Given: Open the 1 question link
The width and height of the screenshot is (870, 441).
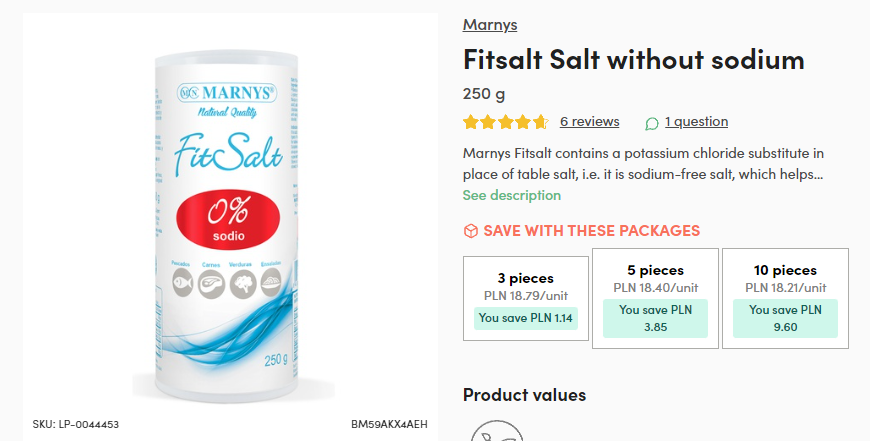Looking at the screenshot, I should pyautogui.click(x=696, y=121).
